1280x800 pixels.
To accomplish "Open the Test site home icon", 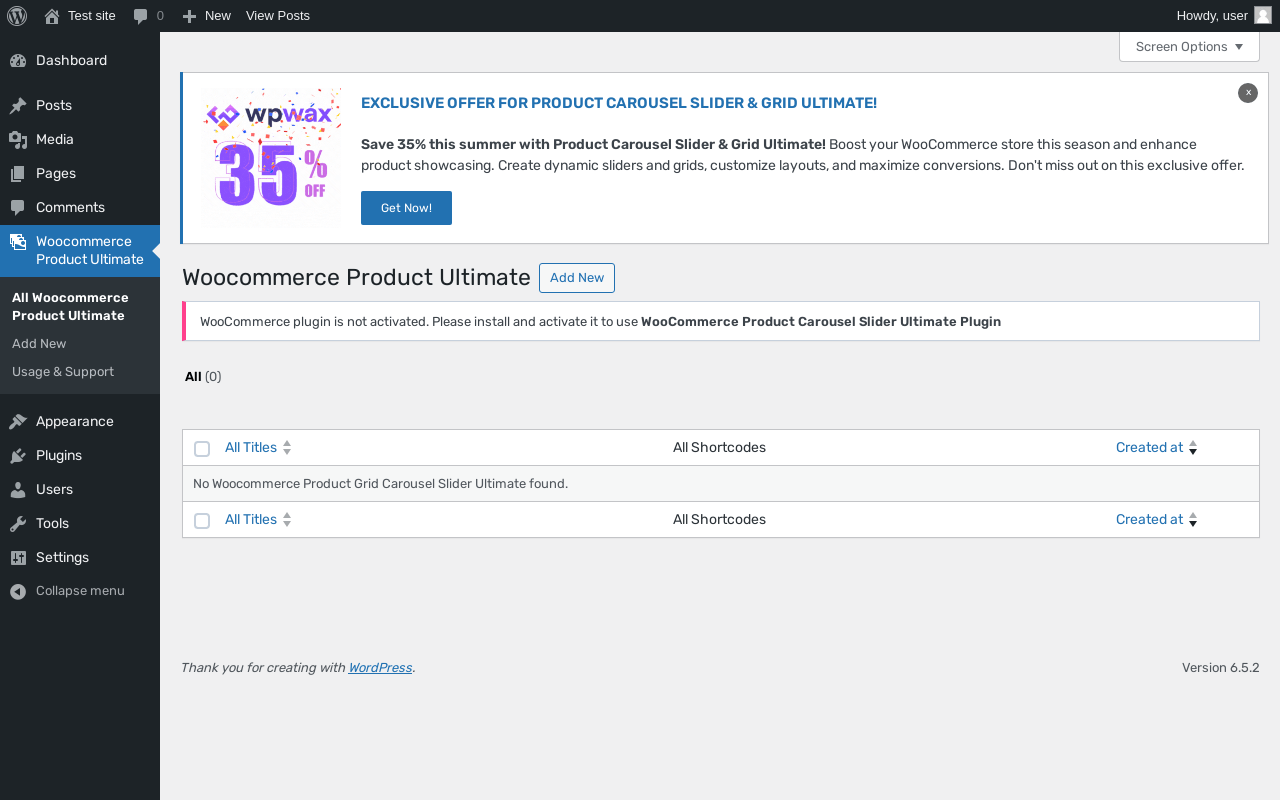I will [52, 16].
